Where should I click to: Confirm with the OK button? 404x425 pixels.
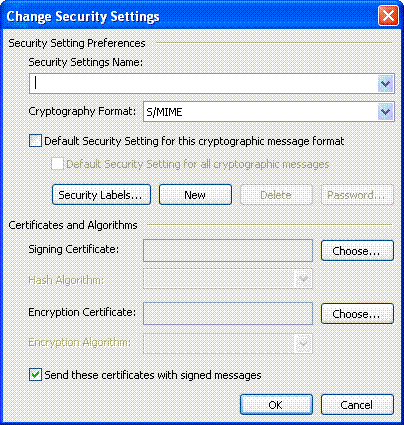[276, 405]
